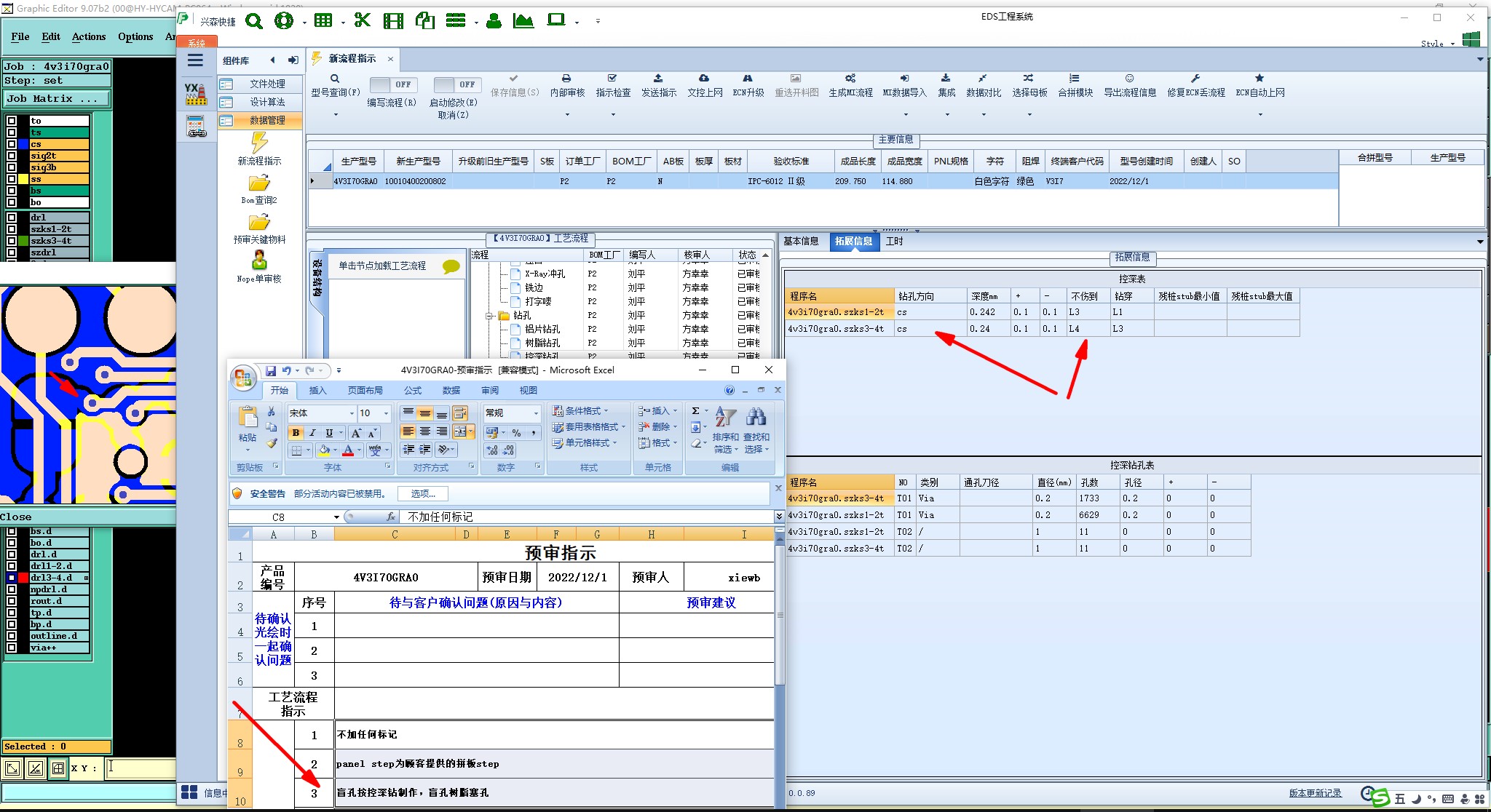Viewport: 1491px width, 812px height.
Task: Open the Excel cell name box dropdown
Action: (336, 517)
